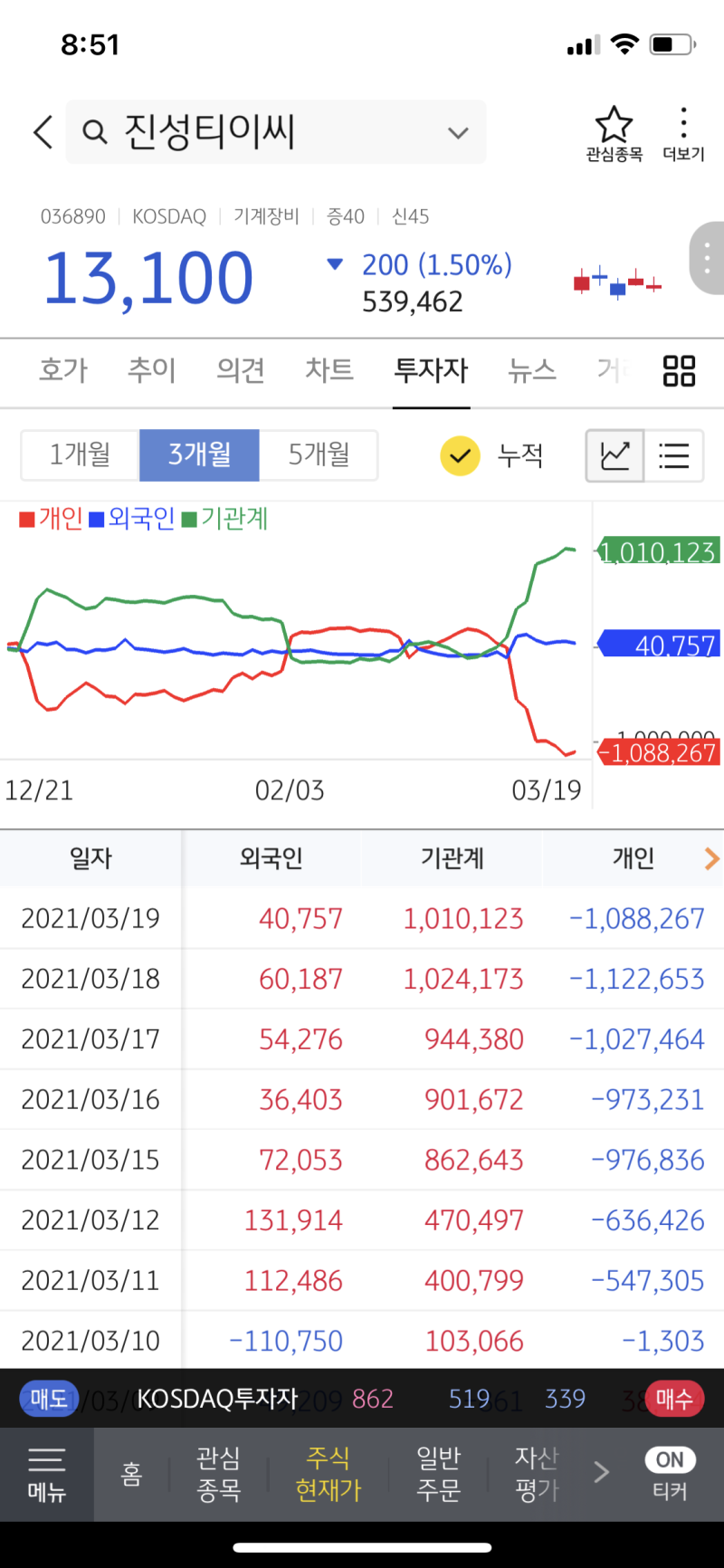This screenshot has width=724, height=1568.
Task: Toggle the 누적 cumulative checkbox
Action: 460,456
